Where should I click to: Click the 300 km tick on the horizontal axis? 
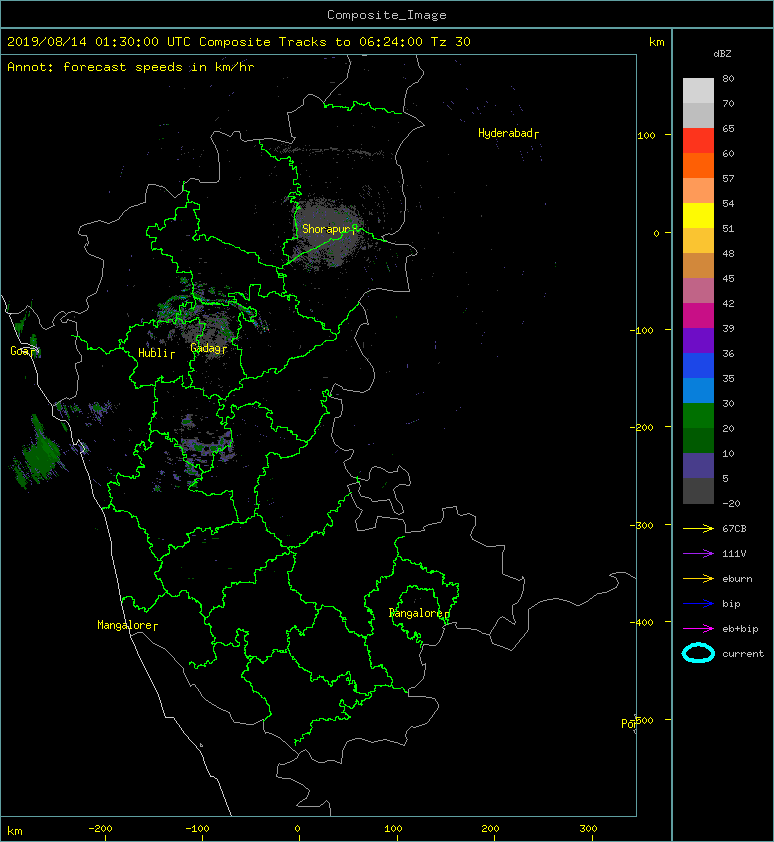pyautogui.click(x=588, y=829)
